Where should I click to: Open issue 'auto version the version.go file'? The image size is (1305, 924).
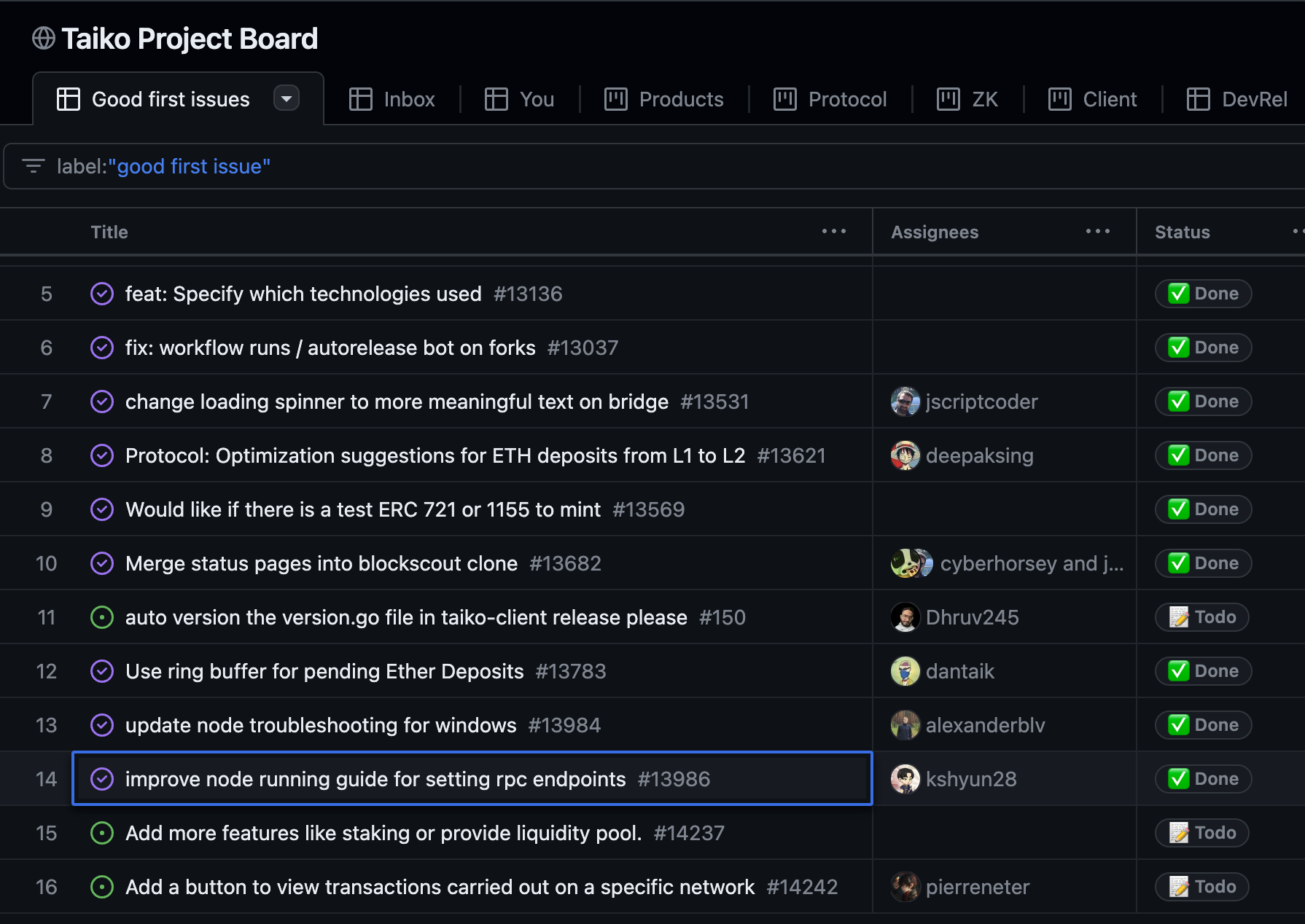[x=406, y=617]
